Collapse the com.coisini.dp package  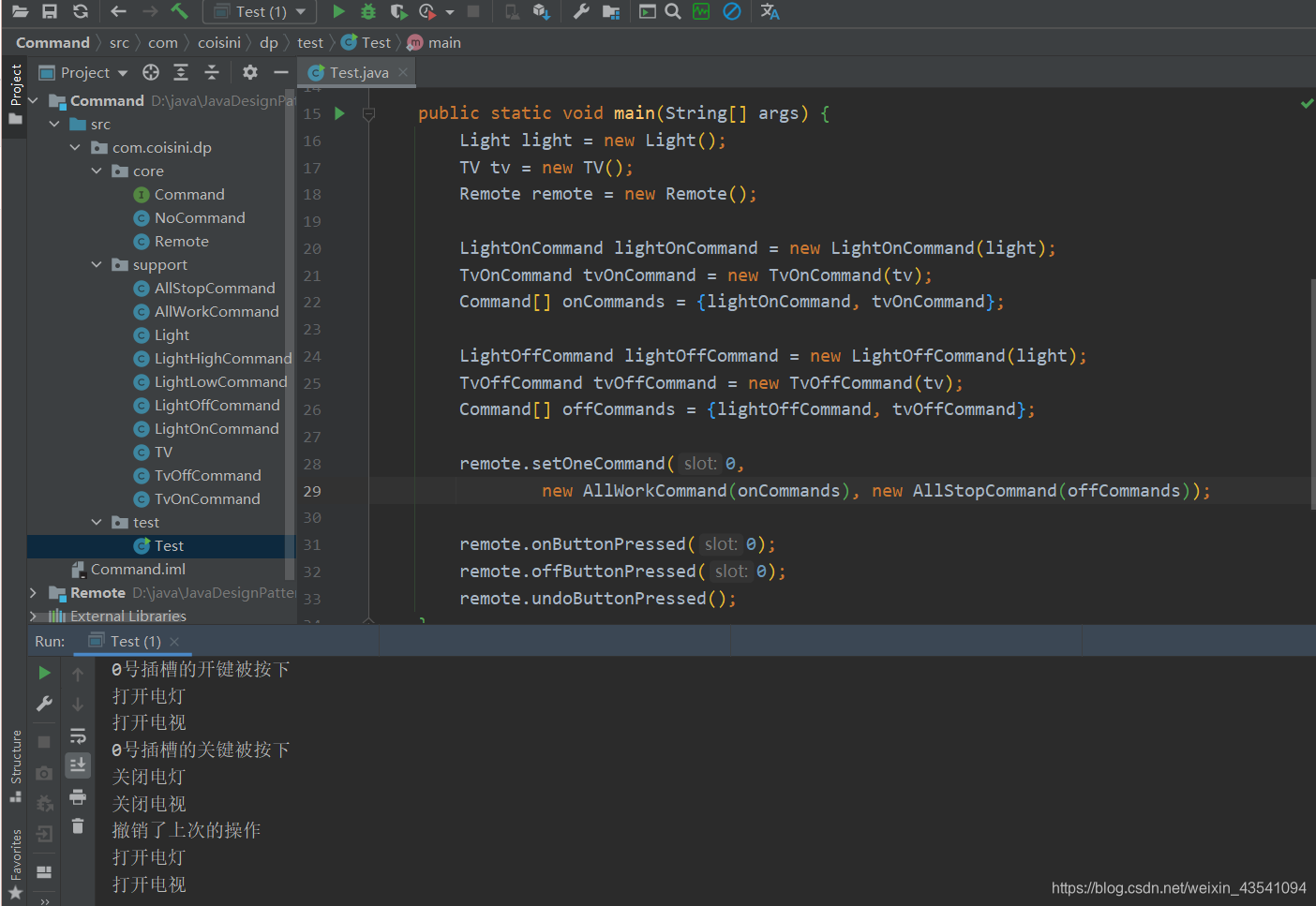[75, 147]
